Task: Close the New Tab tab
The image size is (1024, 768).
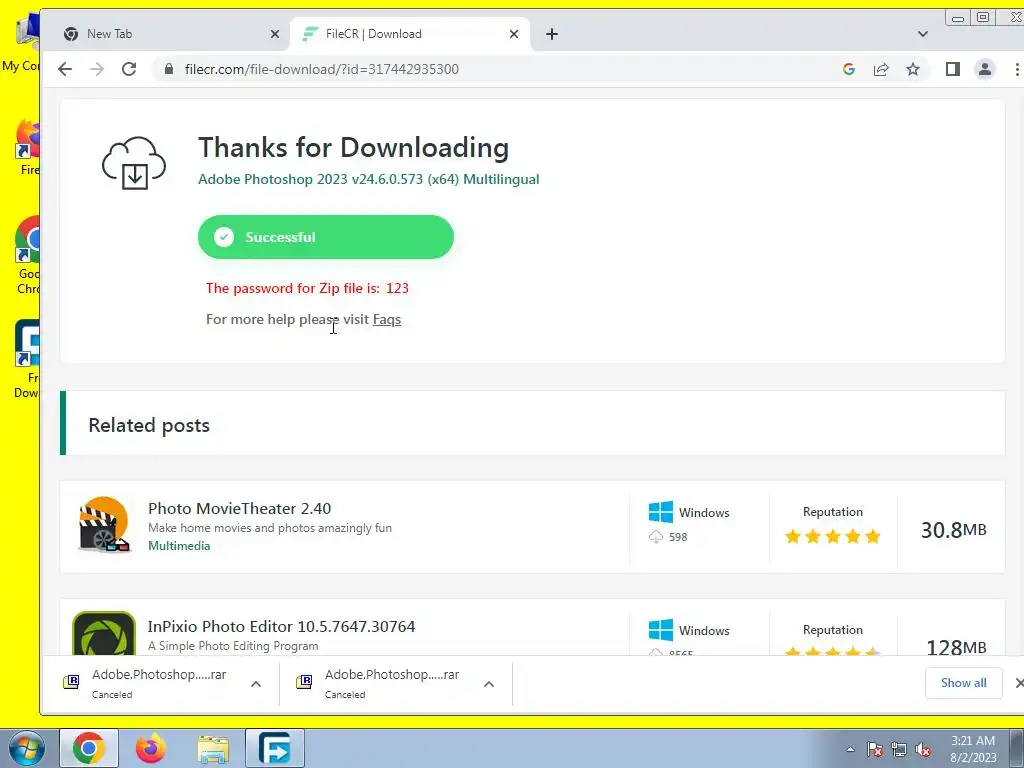Action: coord(275,34)
